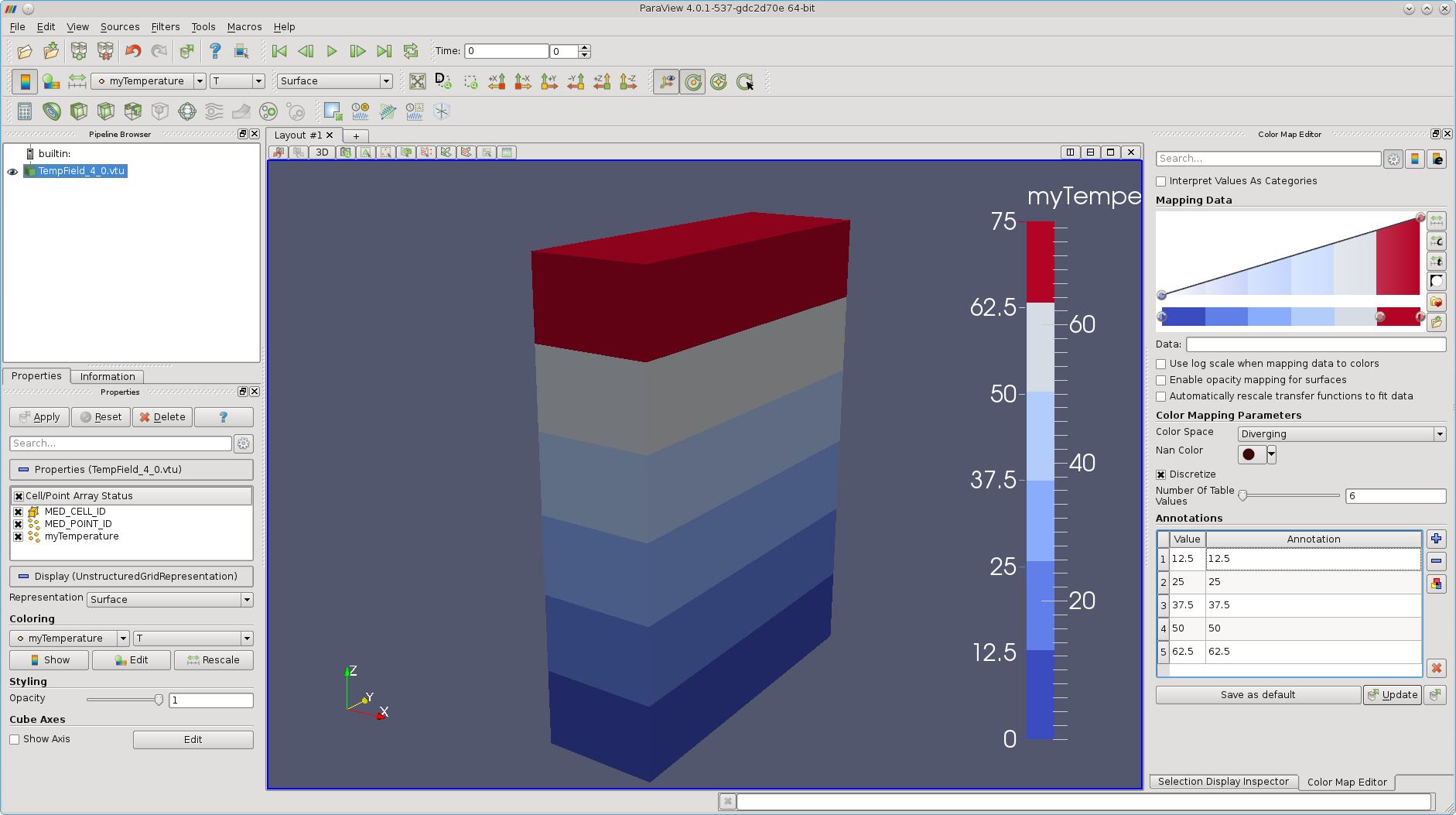Click the Save as default button
The height and width of the screenshot is (815, 1456).
[1257, 695]
